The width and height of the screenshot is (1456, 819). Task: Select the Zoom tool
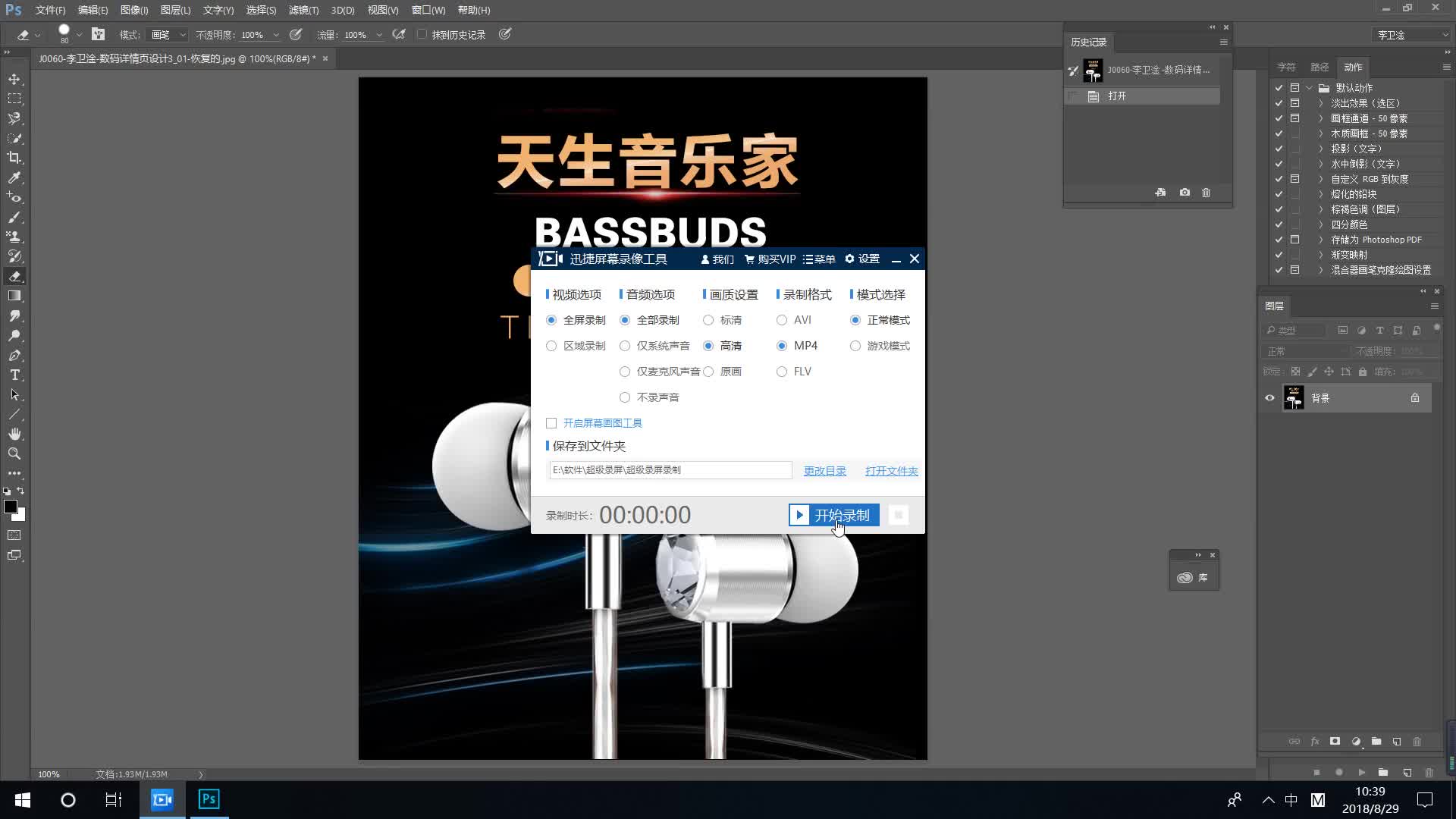[14, 453]
